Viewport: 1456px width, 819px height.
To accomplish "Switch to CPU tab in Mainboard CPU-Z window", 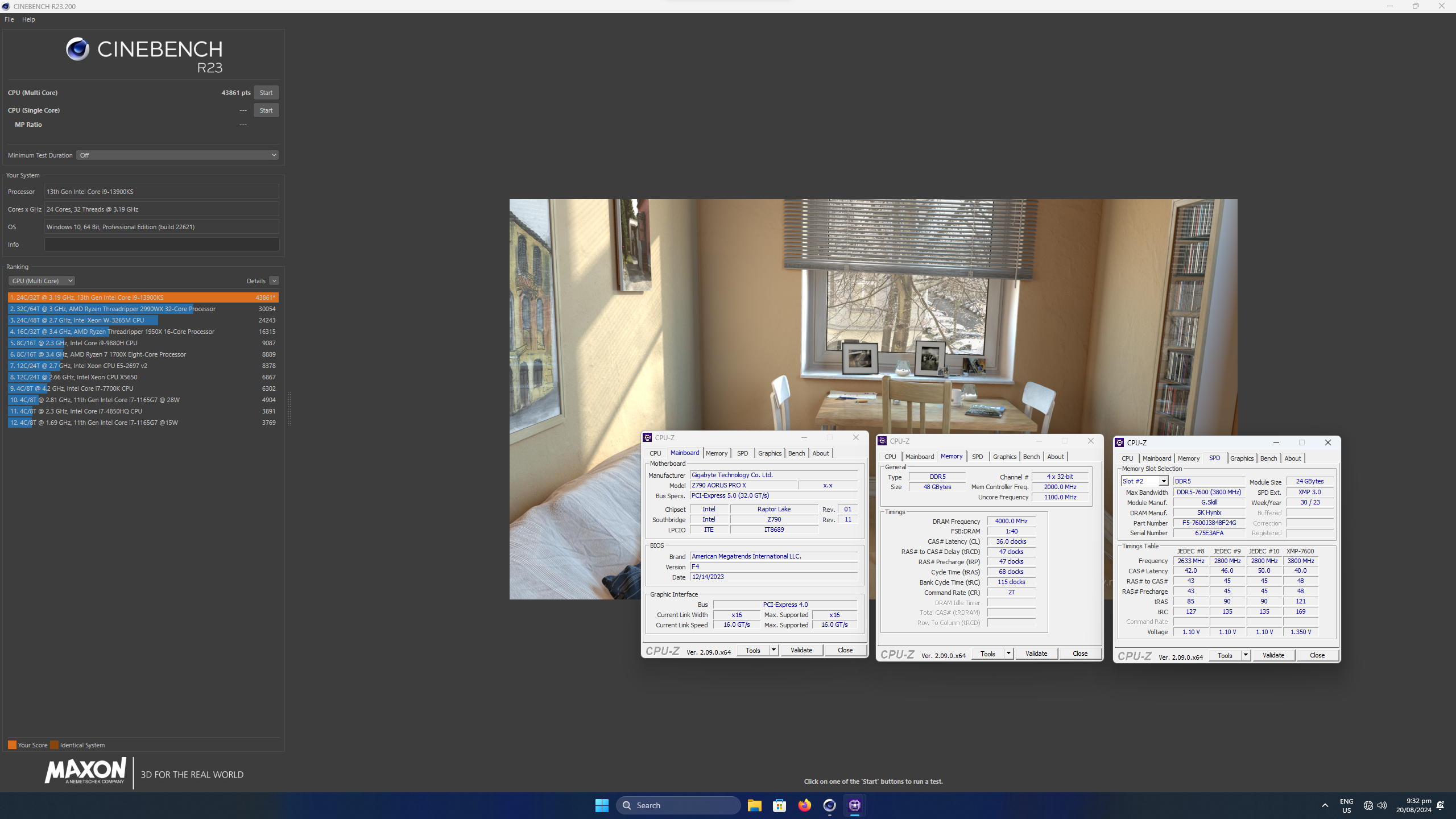I will (x=655, y=453).
